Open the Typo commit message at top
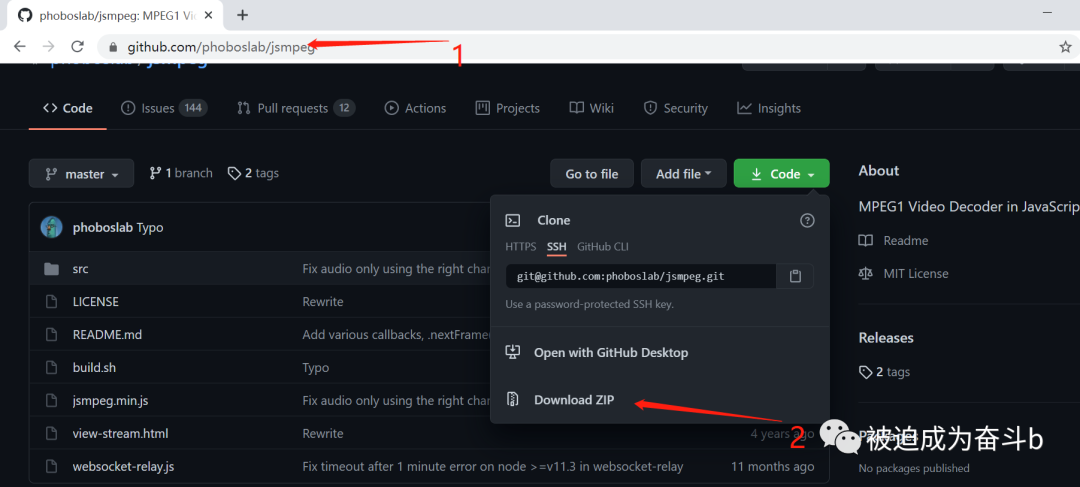This screenshot has height=487, width=1080. point(150,227)
